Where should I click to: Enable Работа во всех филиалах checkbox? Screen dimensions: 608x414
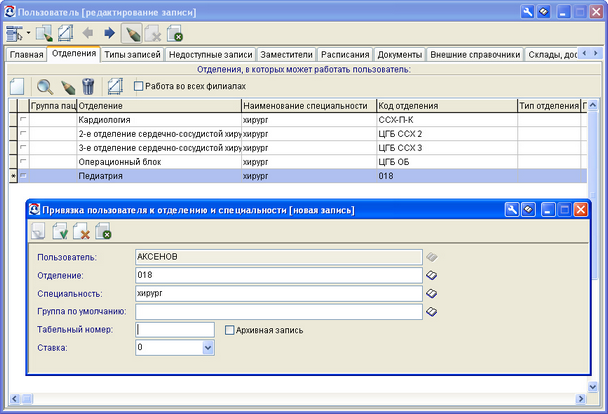click(x=139, y=86)
